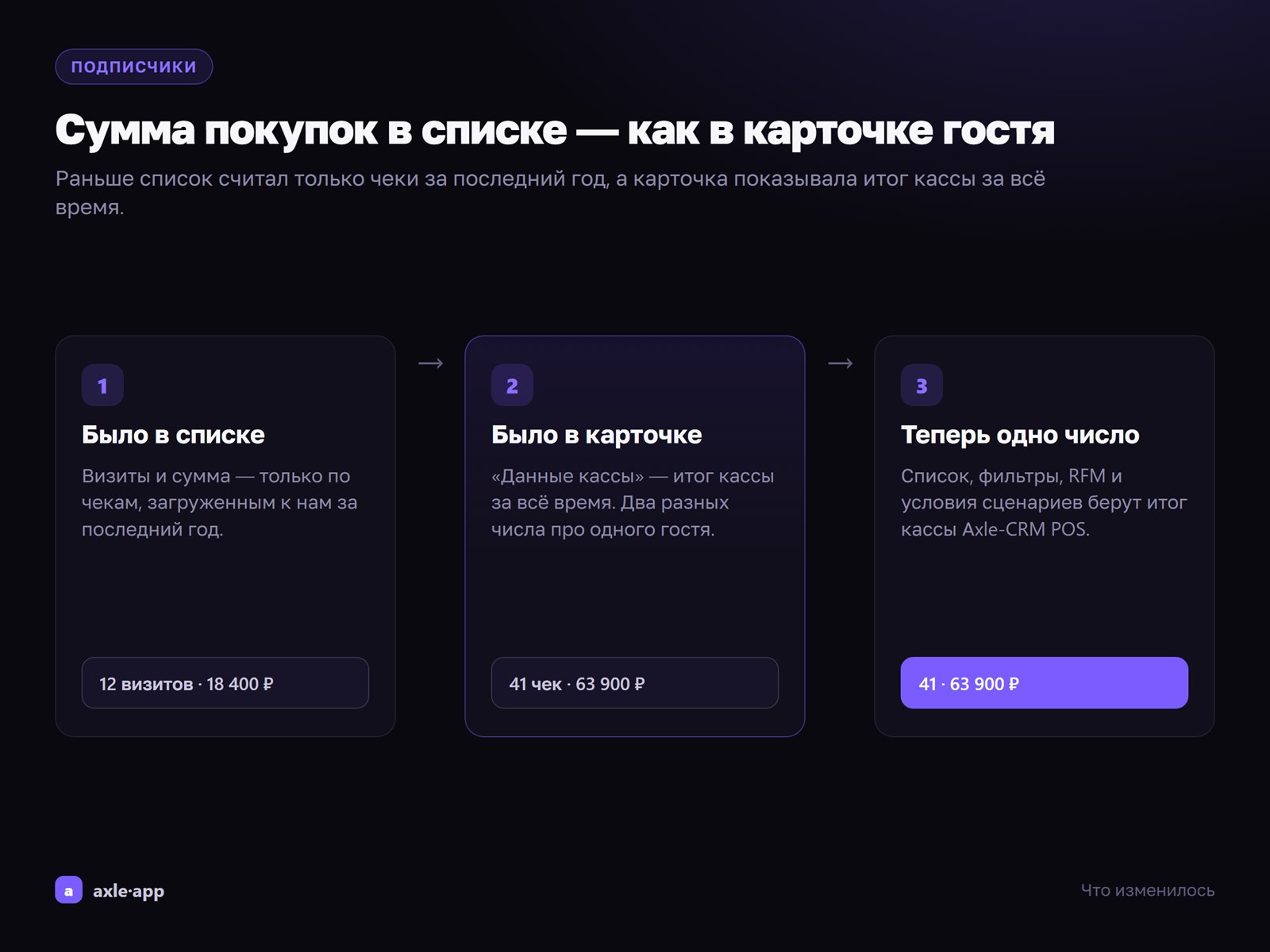1270x952 pixels.
Task: Click the 'Что изменилось' footer label
Action: (x=1148, y=890)
